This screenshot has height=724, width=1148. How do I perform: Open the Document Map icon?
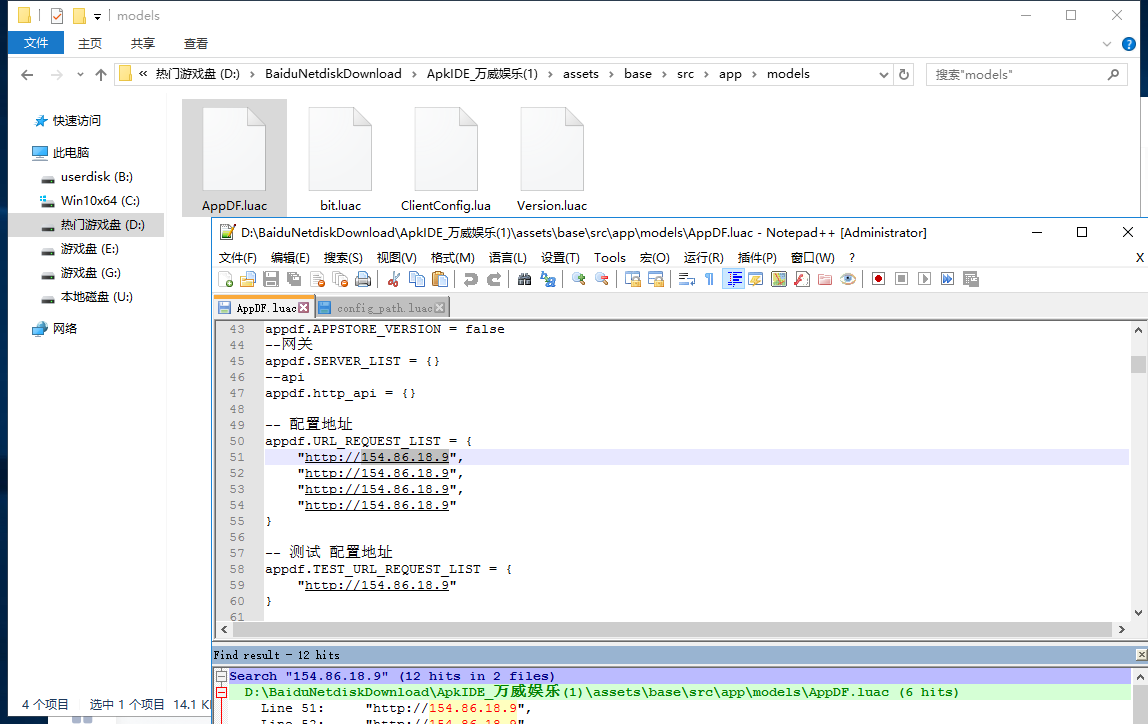coord(779,279)
